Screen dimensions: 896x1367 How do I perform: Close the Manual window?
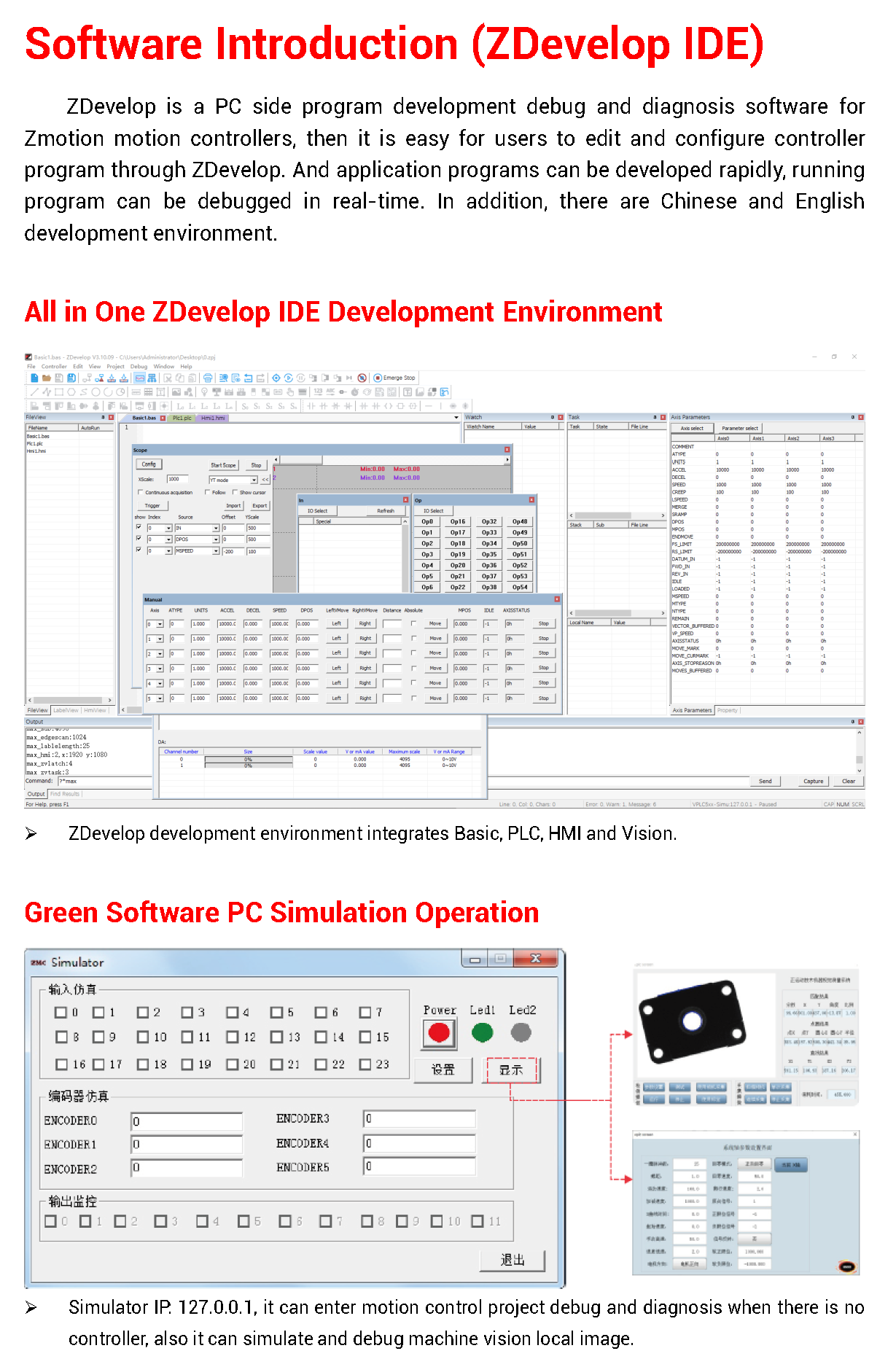557,599
